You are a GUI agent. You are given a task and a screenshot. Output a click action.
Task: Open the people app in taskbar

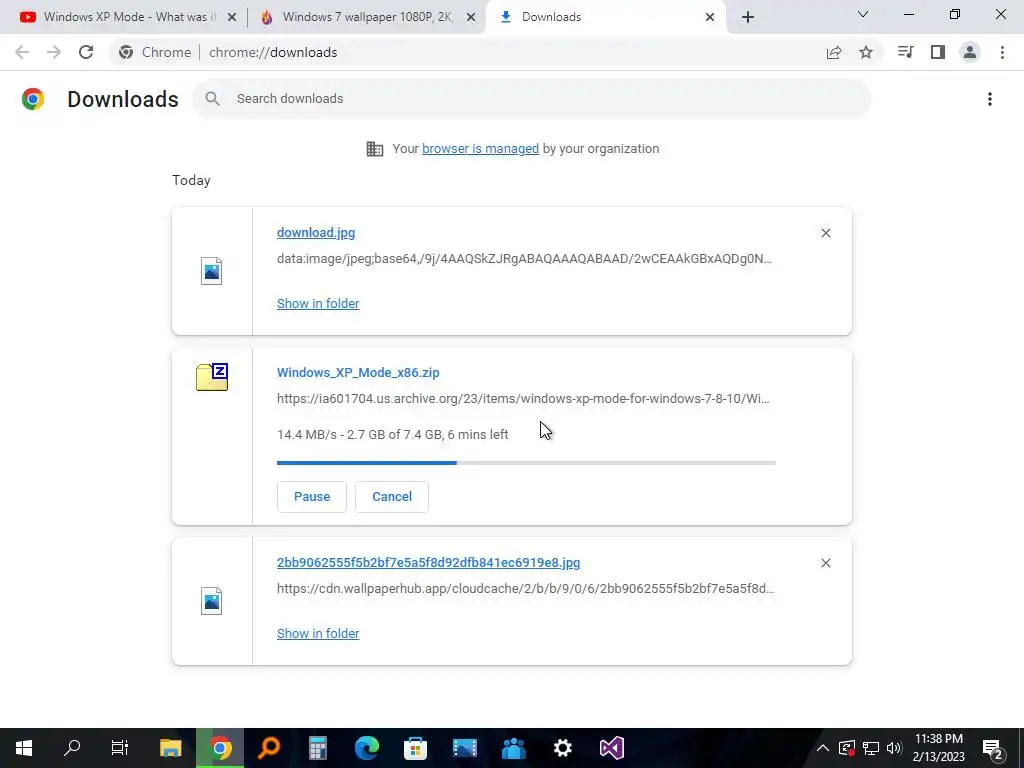click(514, 748)
